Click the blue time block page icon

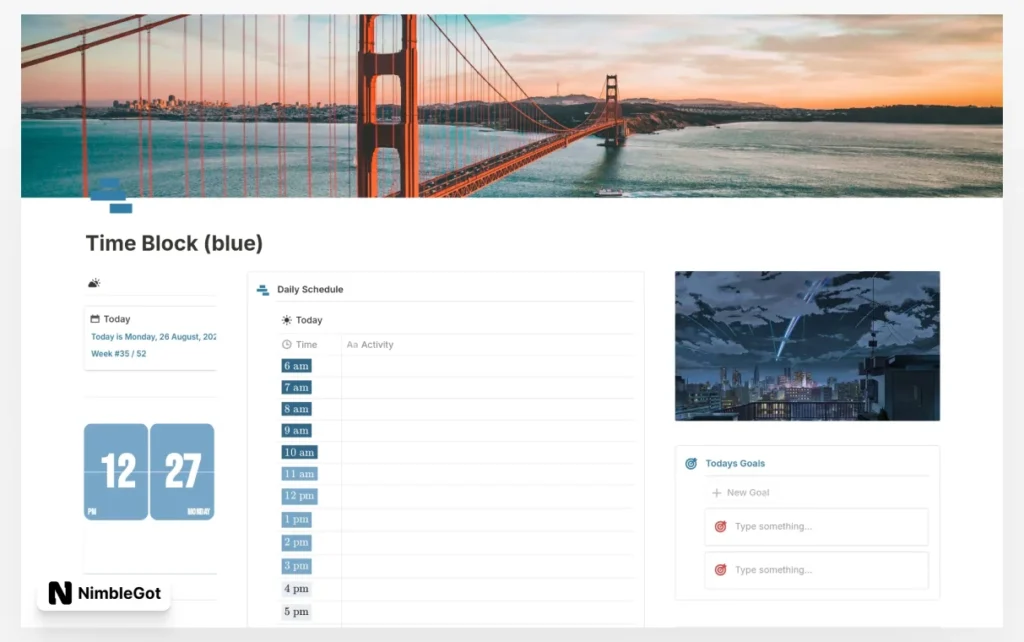click(111, 196)
